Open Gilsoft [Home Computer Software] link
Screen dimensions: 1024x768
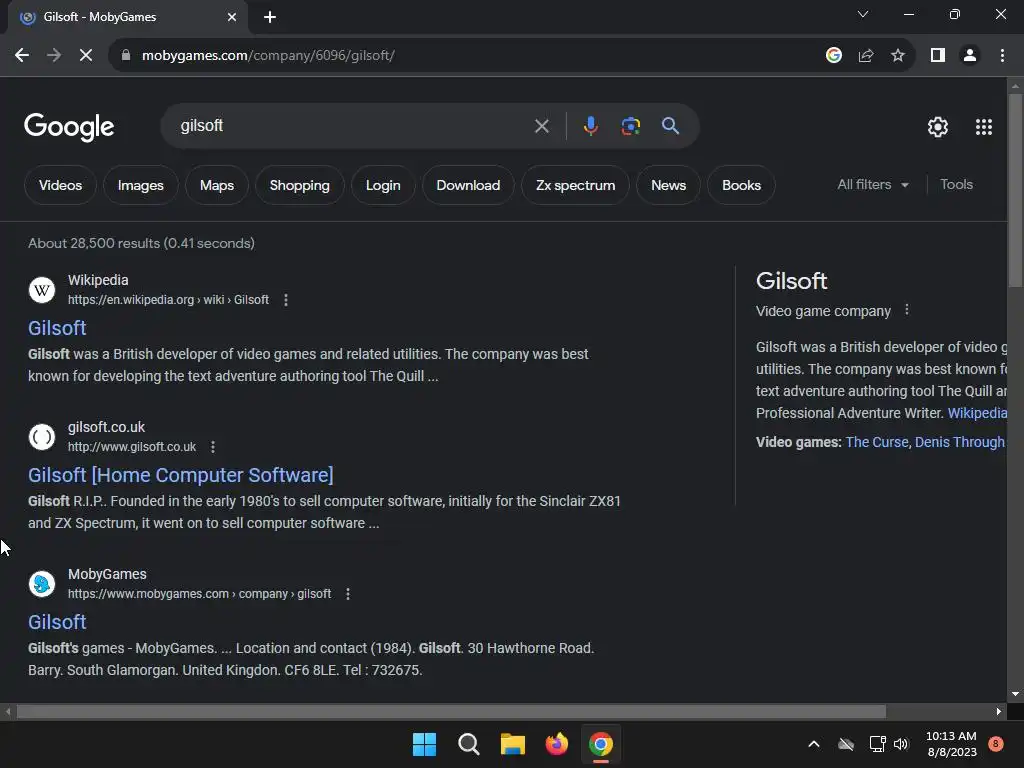(x=181, y=475)
